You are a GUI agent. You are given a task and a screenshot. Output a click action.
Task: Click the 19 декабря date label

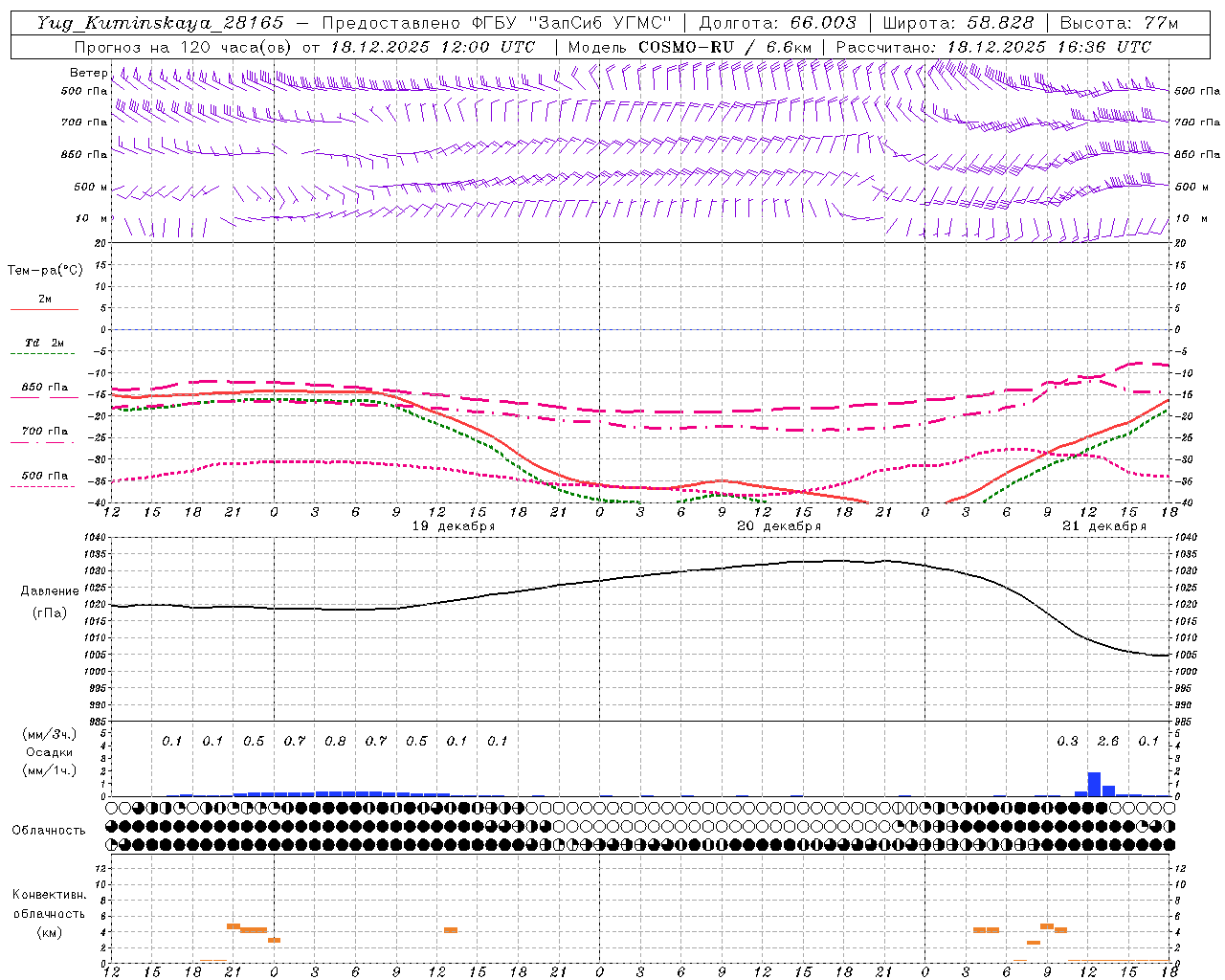tap(454, 526)
